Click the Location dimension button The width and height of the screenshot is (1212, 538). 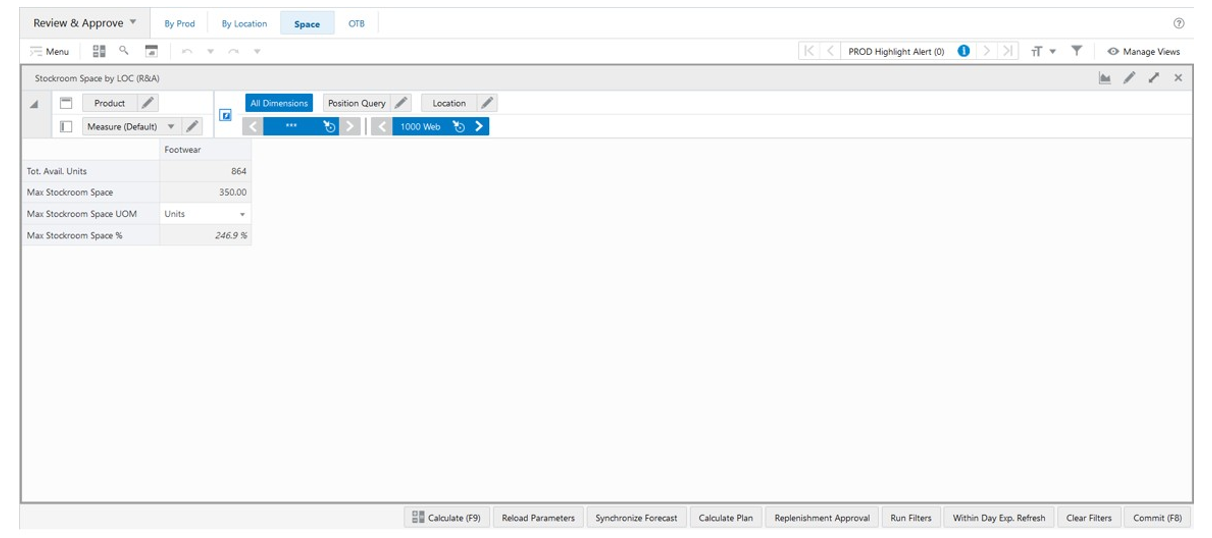tap(449, 103)
